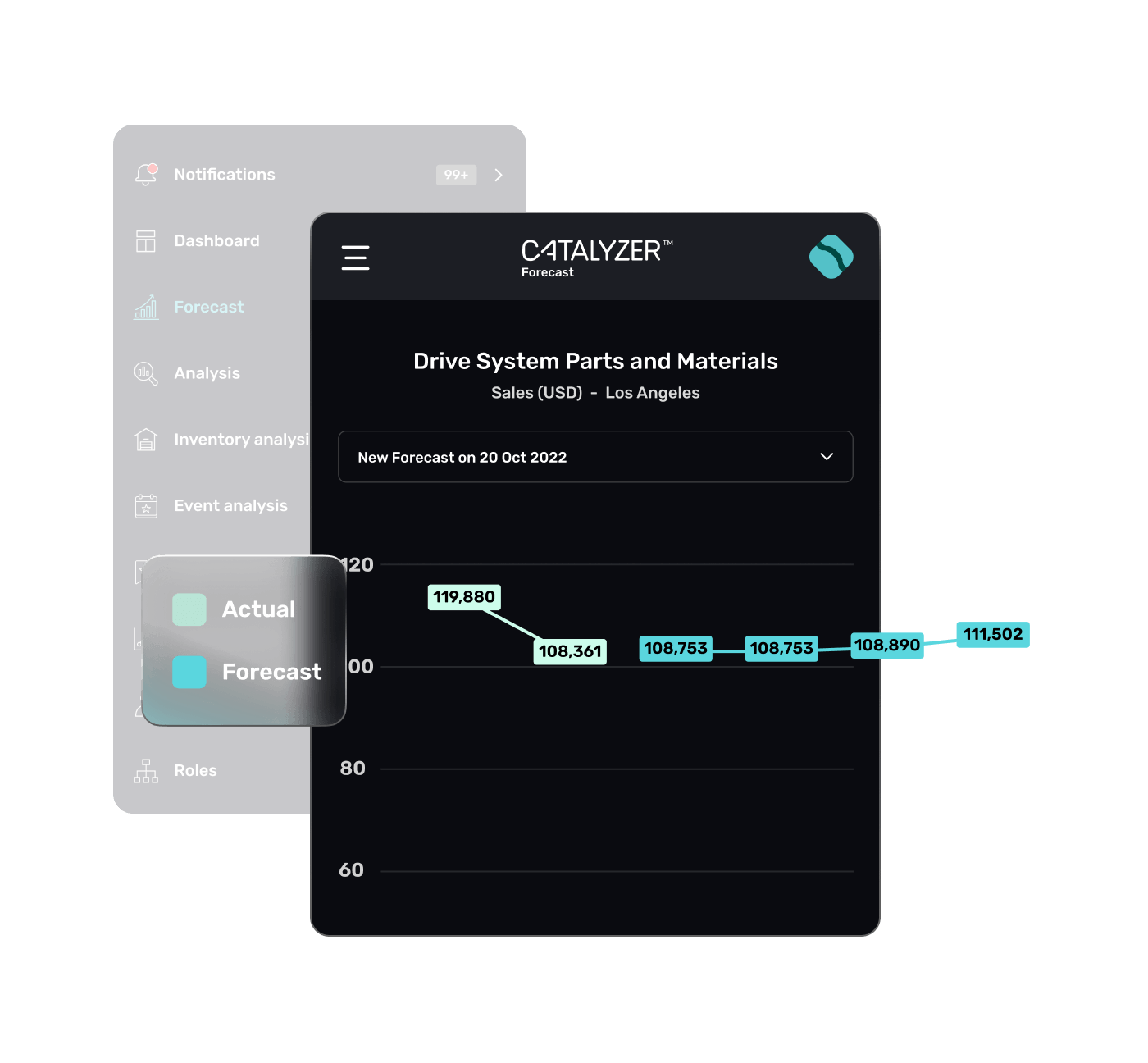Click the teal Catalyzer logo icon

(831, 257)
